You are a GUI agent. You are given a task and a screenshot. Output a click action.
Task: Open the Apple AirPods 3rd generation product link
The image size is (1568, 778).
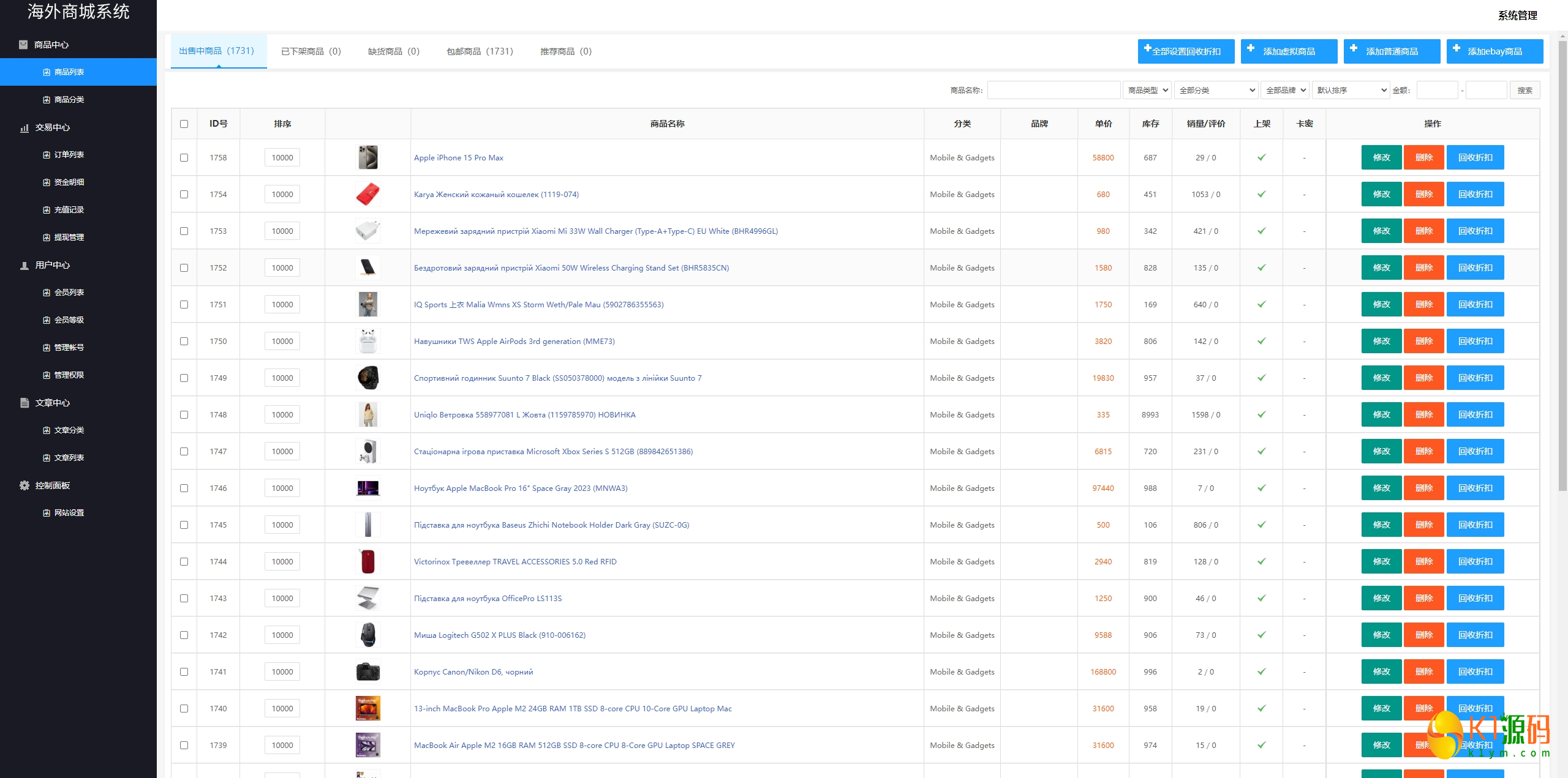[x=514, y=341]
